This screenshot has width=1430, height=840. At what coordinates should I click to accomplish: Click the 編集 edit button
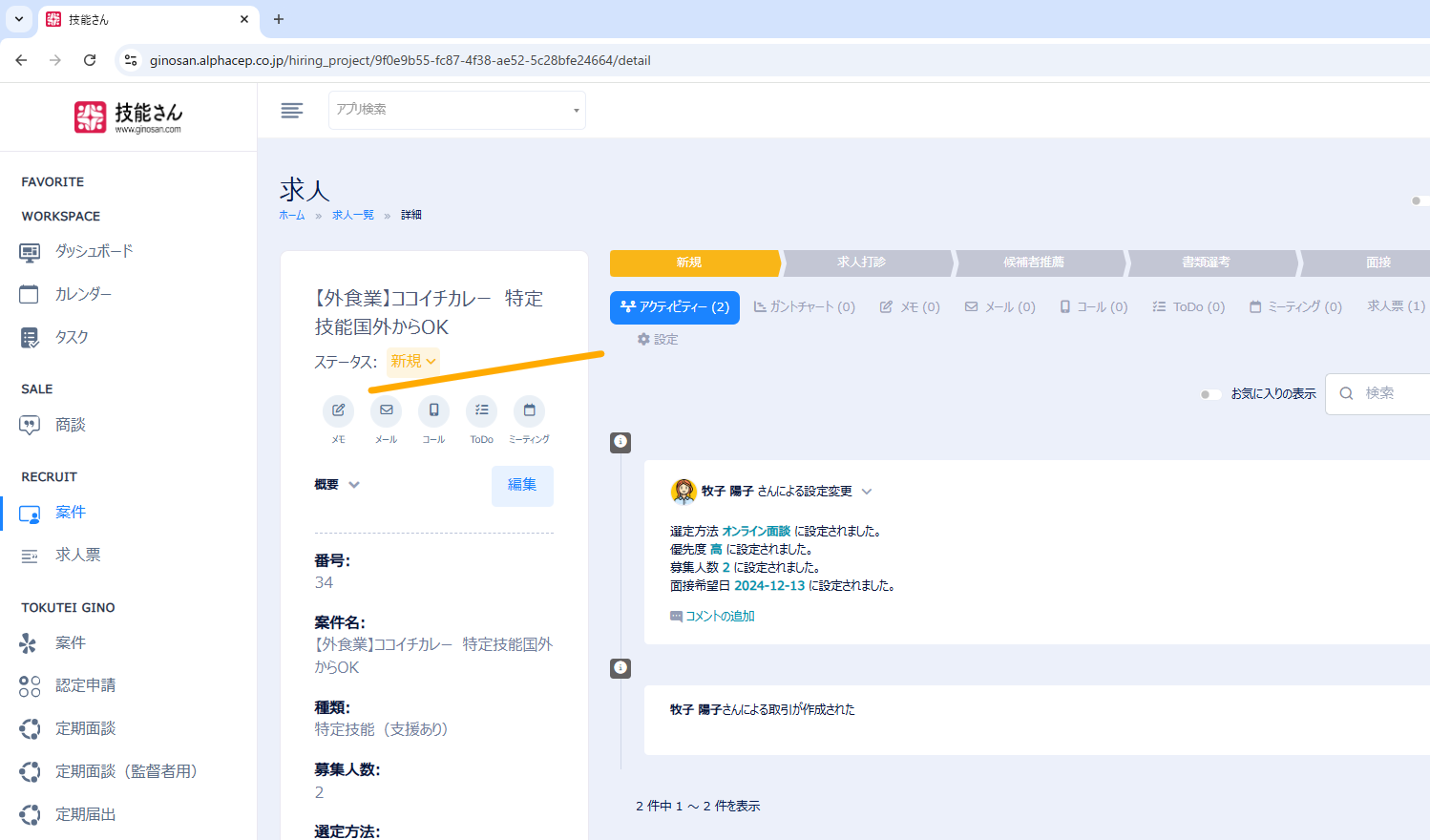coord(522,485)
